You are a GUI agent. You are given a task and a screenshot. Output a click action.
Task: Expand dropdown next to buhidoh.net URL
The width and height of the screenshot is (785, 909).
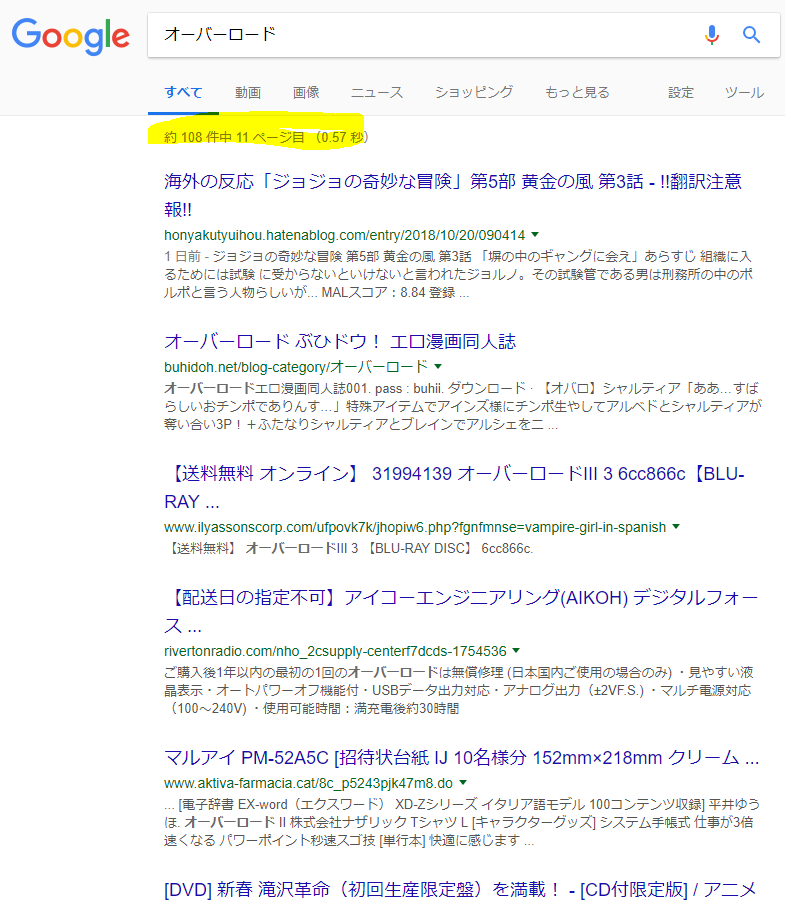tap(438, 366)
